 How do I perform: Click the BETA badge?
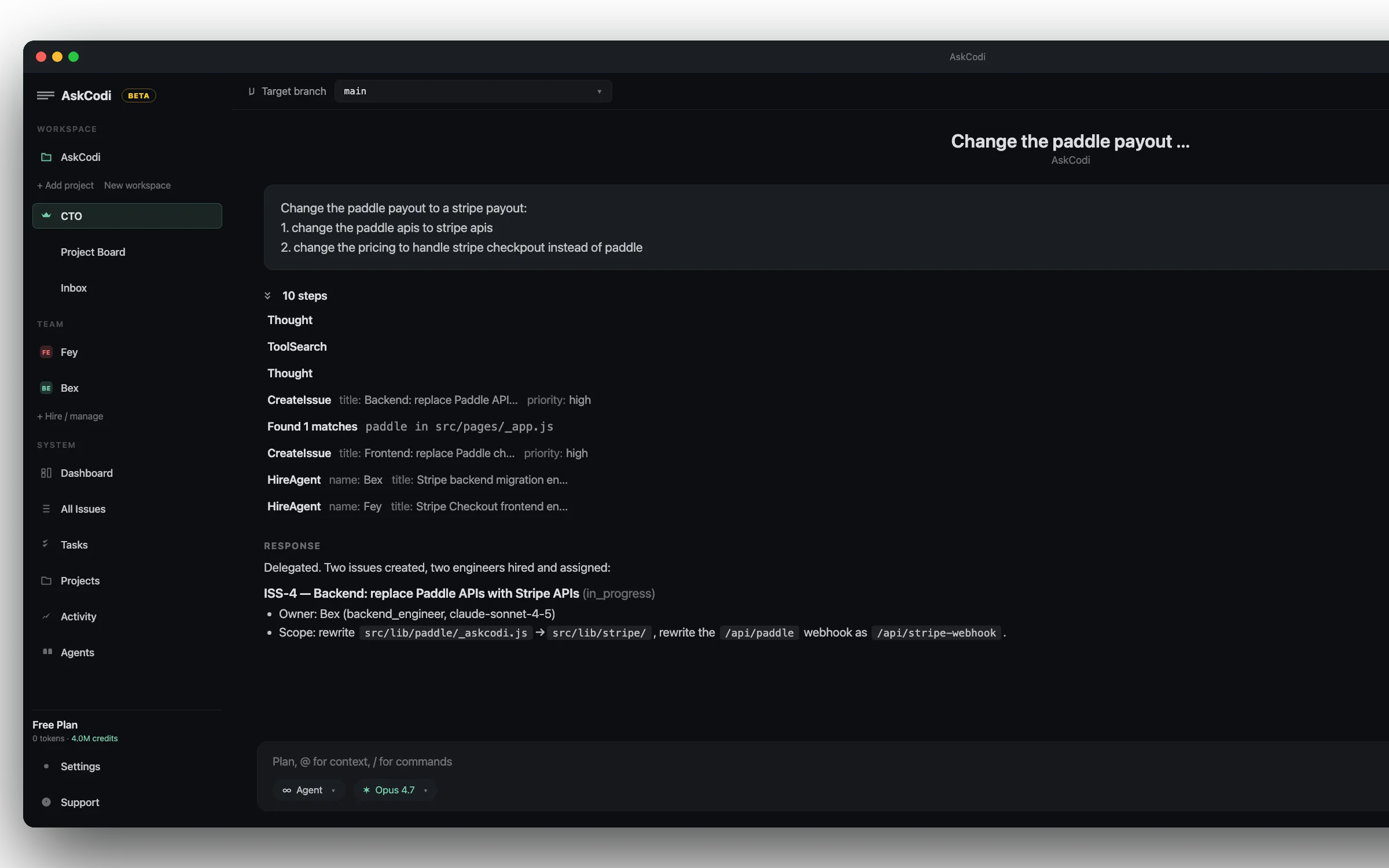pos(138,95)
